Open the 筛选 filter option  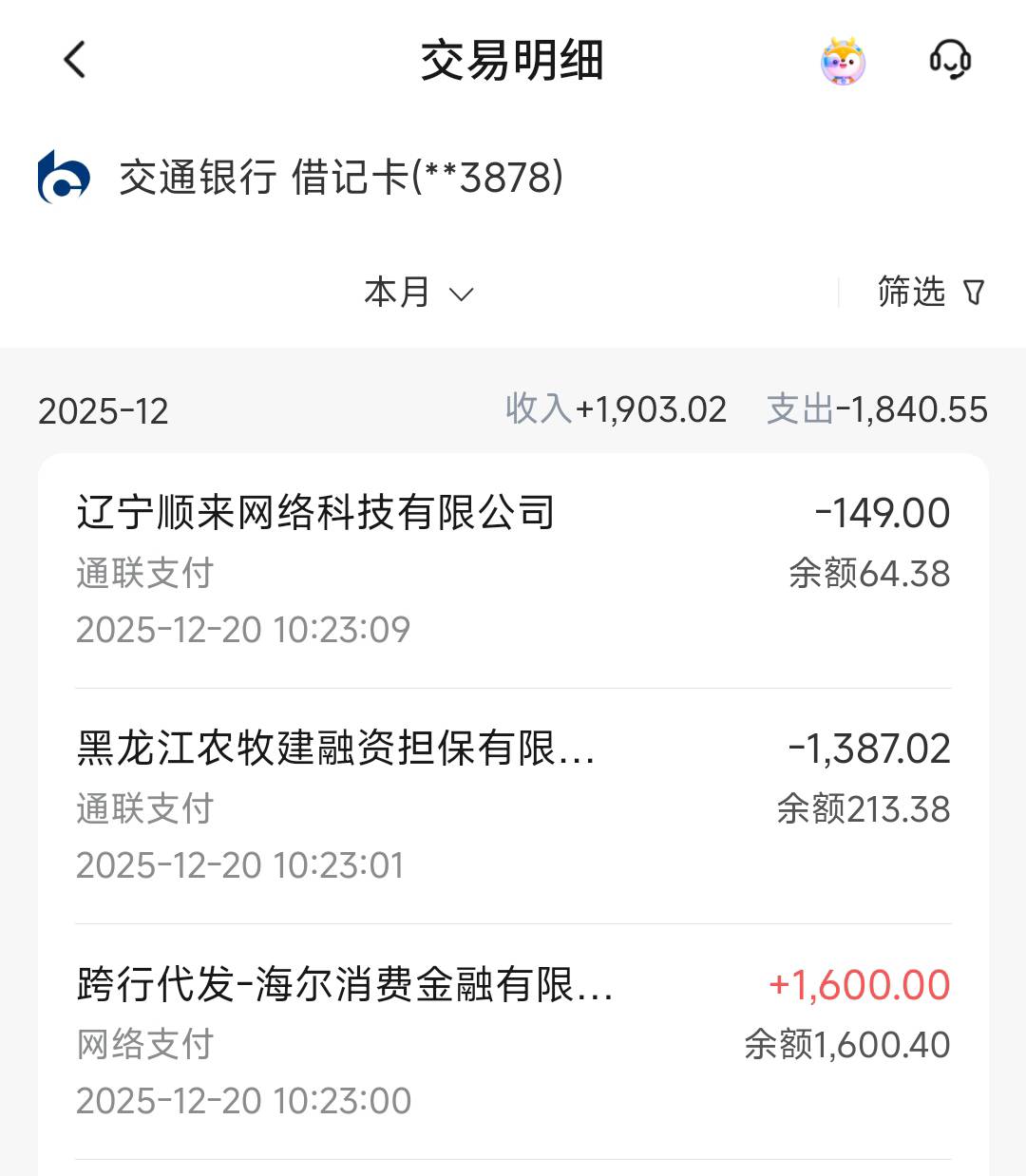point(912,292)
